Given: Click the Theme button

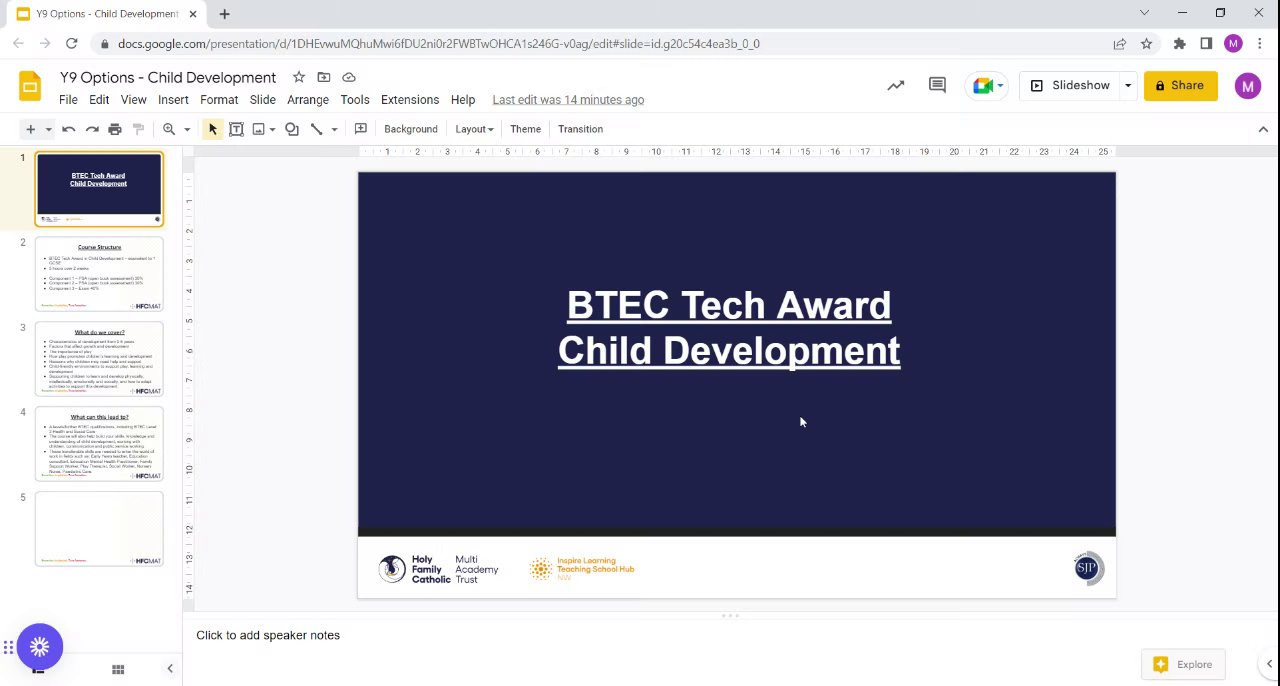Looking at the screenshot, I should [525, 129].
